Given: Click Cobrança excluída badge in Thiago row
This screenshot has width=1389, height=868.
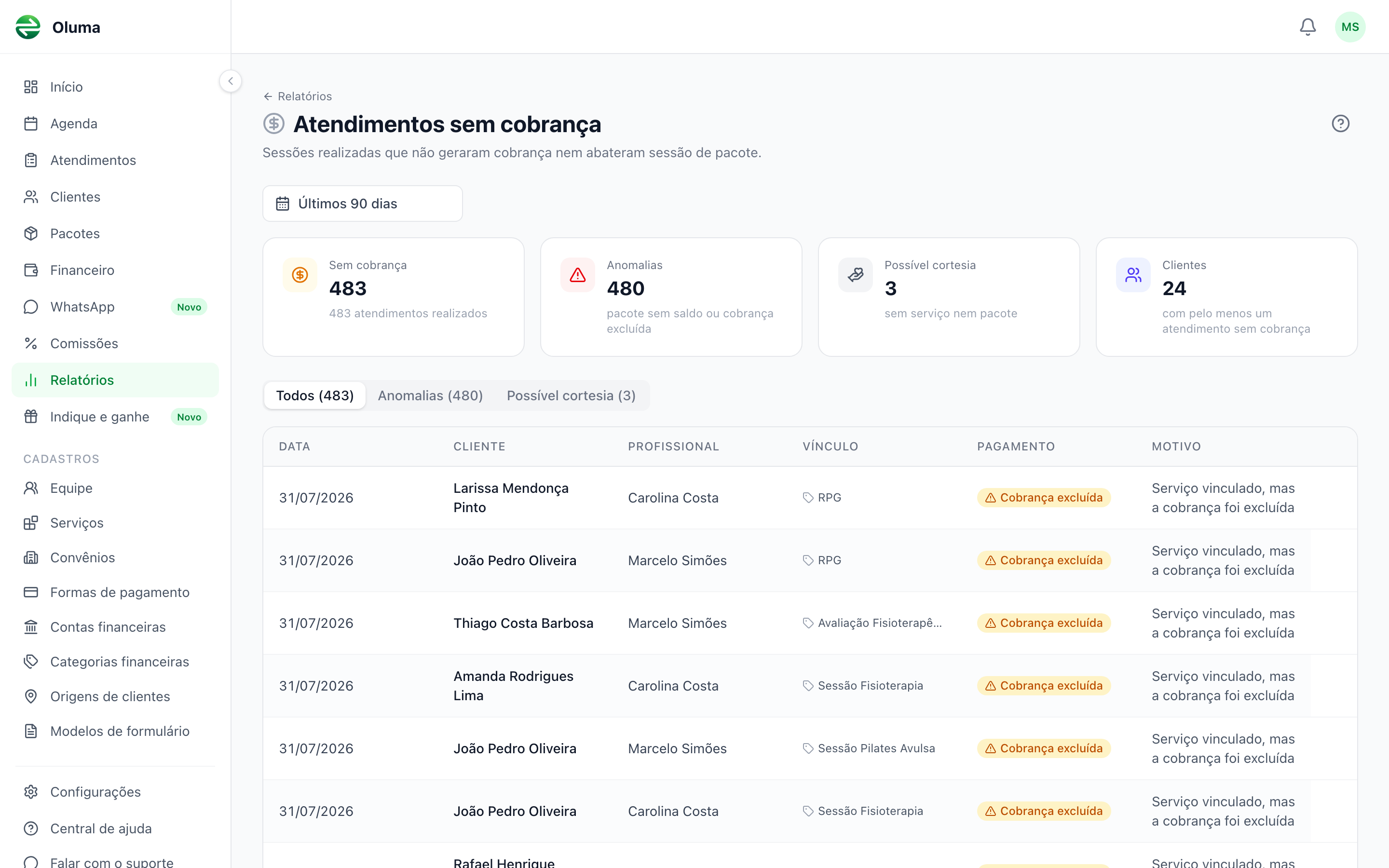Looking at the screenshot, I should pos(1044,623).
